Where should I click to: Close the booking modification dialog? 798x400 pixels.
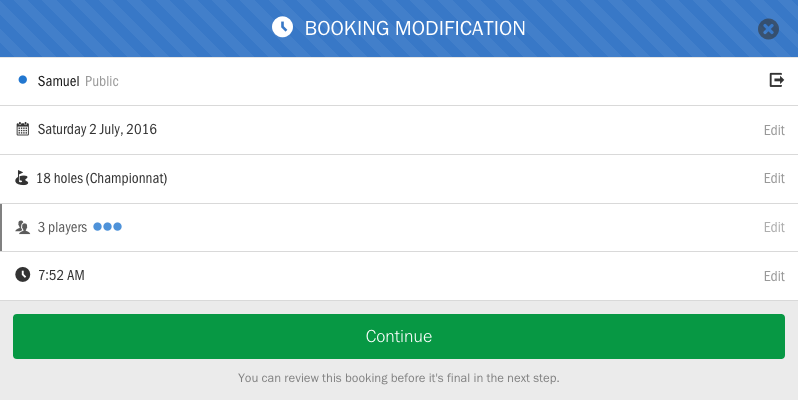[768, 29]
